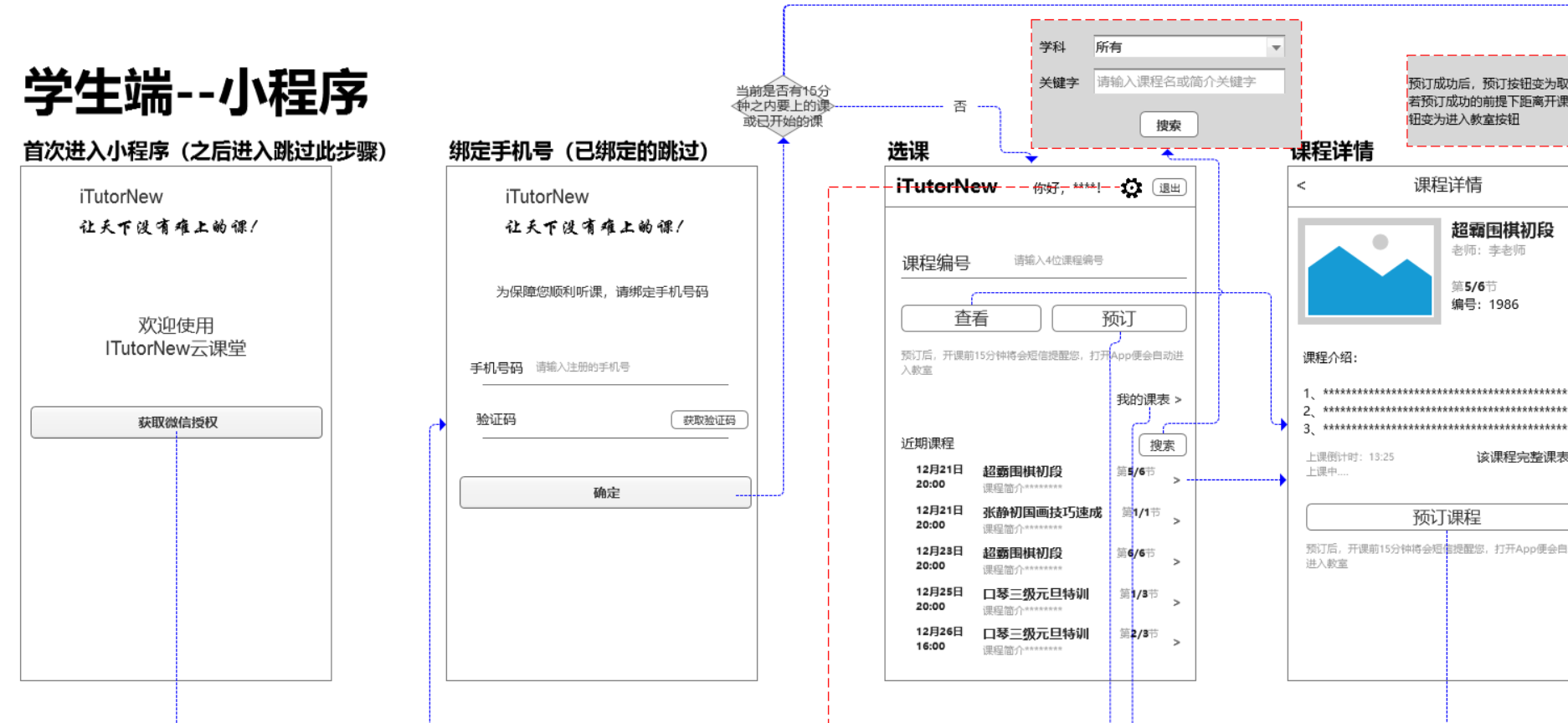Click the 获取微信授权 button

click(177, 422)
